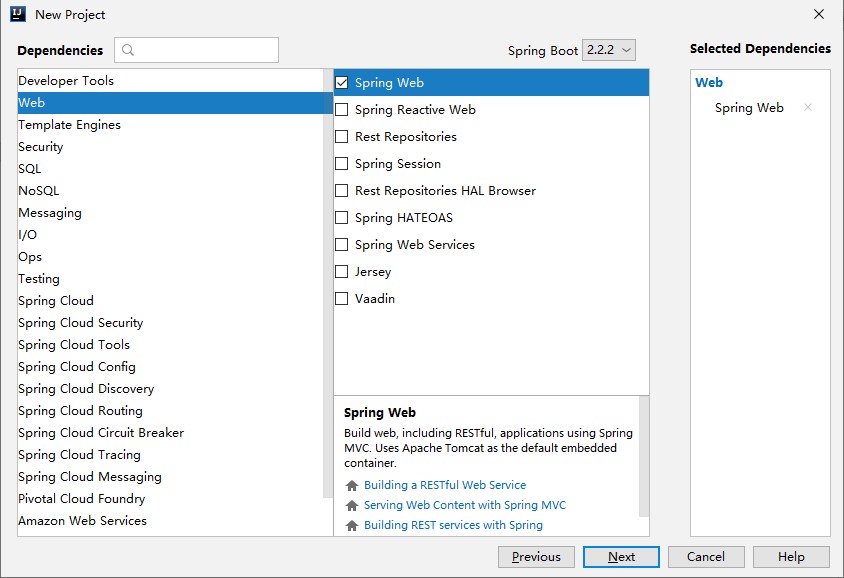Click home icon beside Building a RESTful Web Service
This screenshot has height=578, width=844.
pos(352,485)
